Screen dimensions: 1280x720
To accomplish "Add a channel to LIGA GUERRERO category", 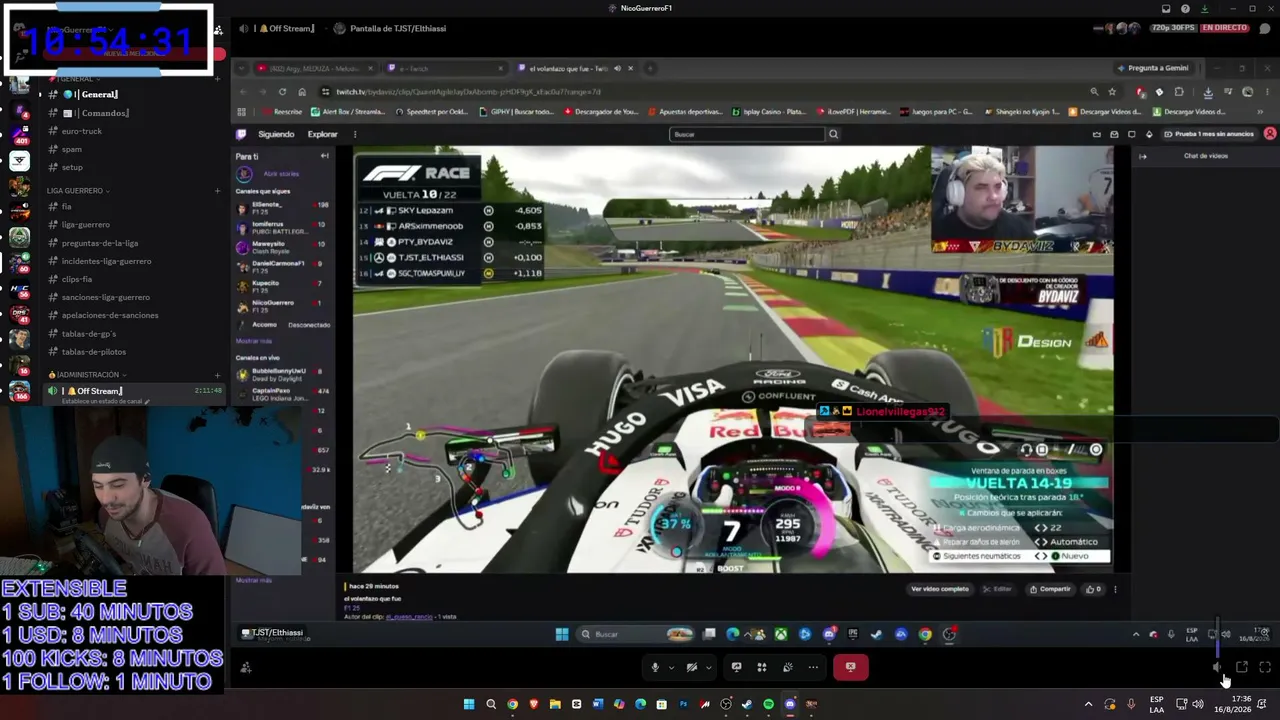I will point(217,190).
